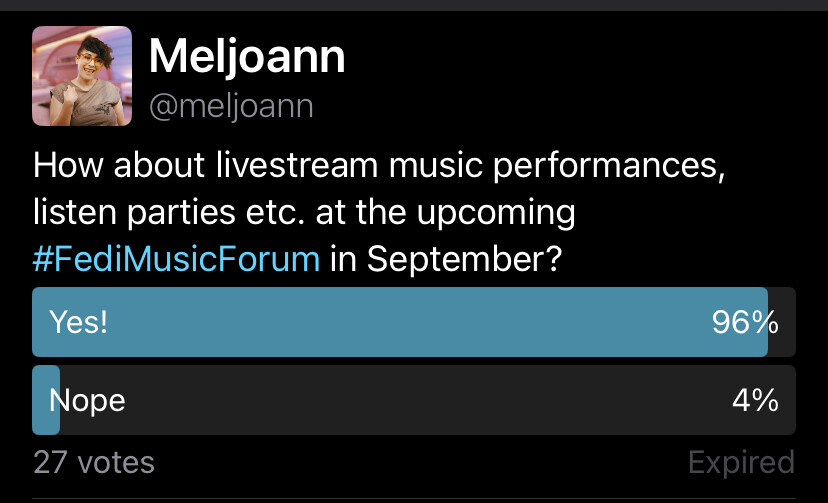Click the middle of the blue Yes! bar
Image resolution: width=828 pixels, height=503 pixels.
pyautogui.click(x=400, y=322)
